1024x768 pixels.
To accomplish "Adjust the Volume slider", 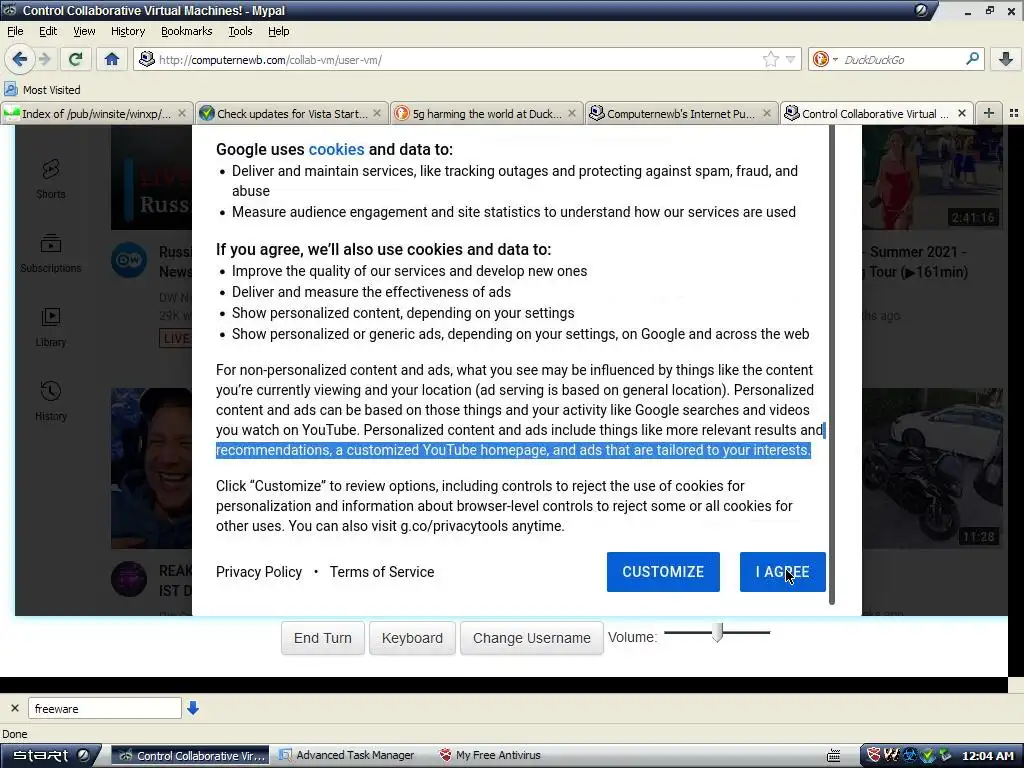I will (x=717, y=632).
